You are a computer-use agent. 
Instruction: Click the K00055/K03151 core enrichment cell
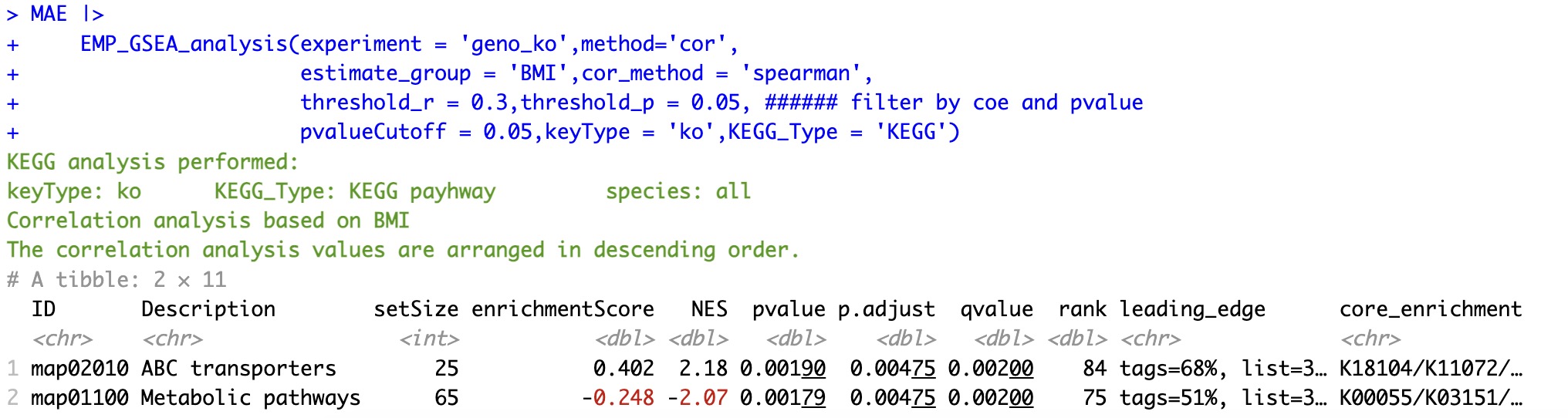point(1430,398)
